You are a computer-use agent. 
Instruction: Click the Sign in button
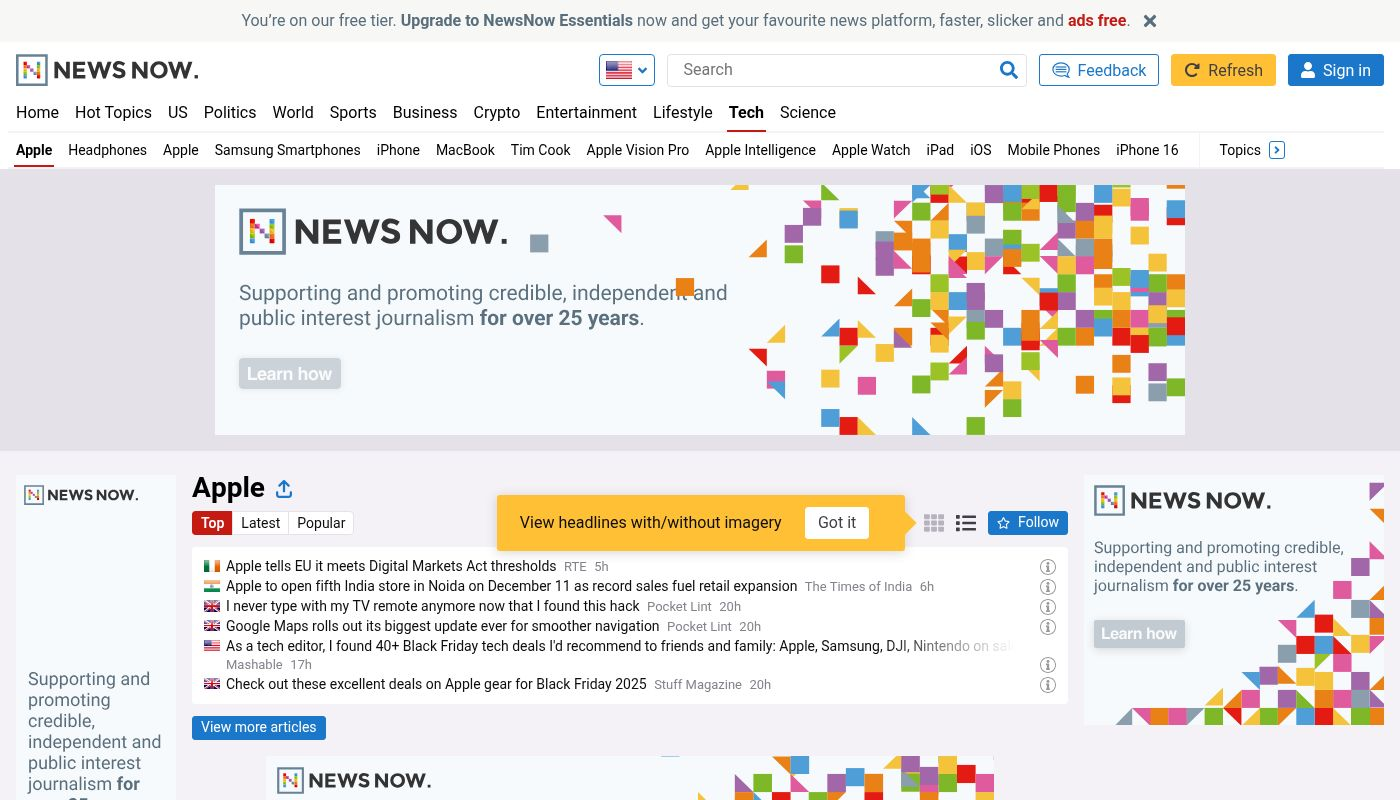[x=1335, y=70]
